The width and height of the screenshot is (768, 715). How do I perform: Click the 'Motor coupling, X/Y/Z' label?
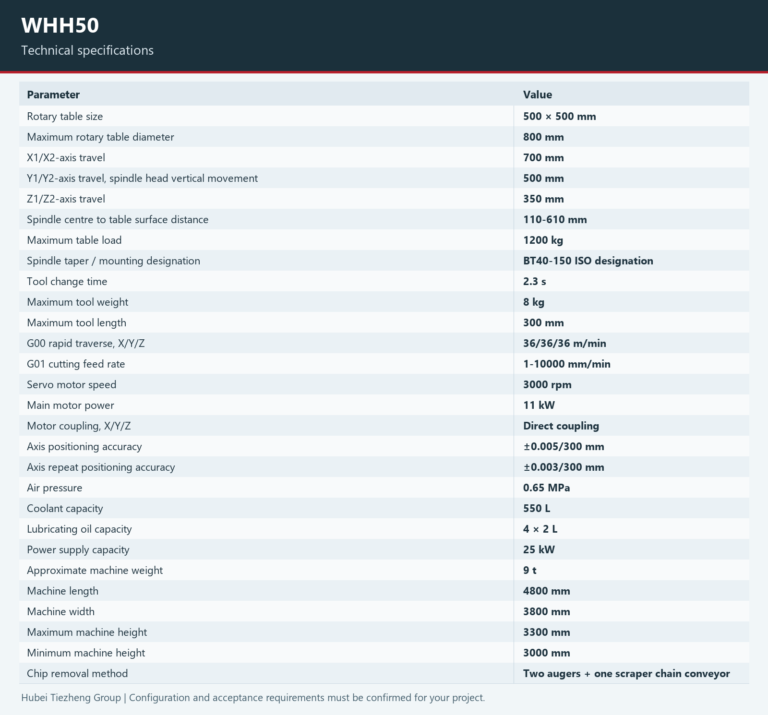[x=79, y=426]
